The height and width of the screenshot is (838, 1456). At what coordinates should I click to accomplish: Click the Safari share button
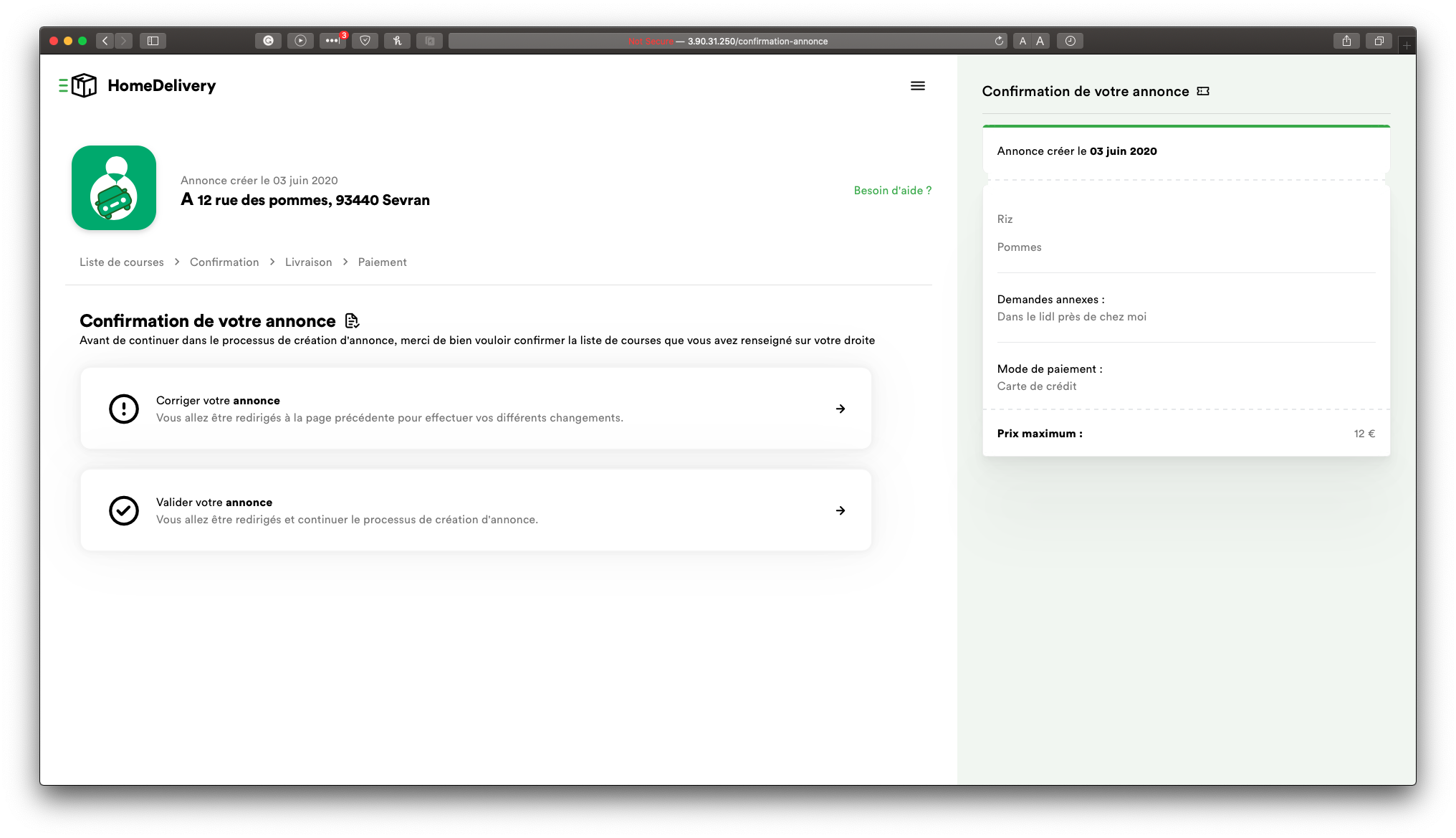pos(1346,41)
